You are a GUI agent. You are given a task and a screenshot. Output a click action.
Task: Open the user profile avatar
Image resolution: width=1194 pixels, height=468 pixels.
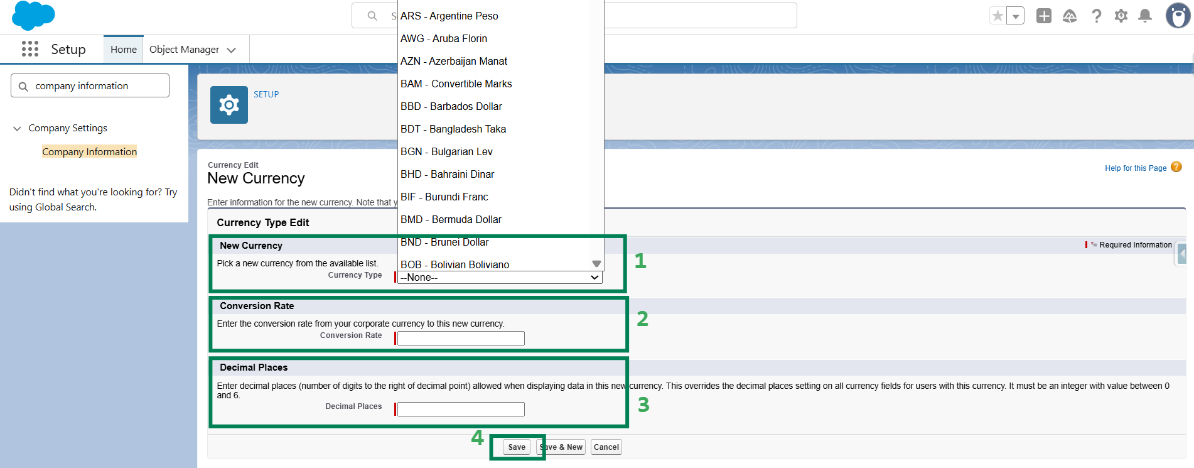coord(1179,15)
